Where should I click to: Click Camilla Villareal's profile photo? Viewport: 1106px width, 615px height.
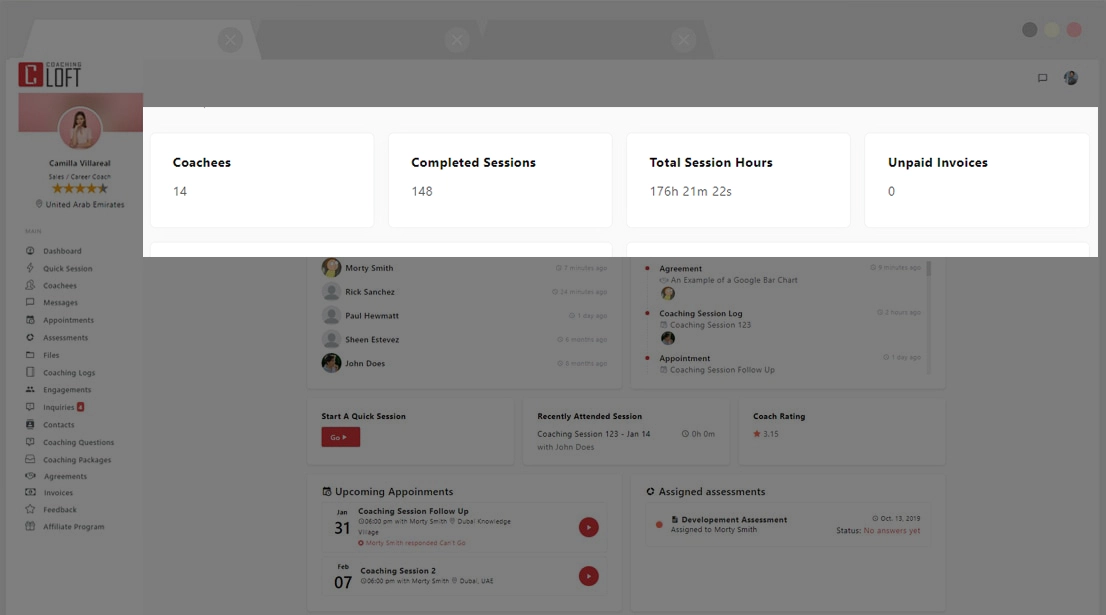coord(80,129)
